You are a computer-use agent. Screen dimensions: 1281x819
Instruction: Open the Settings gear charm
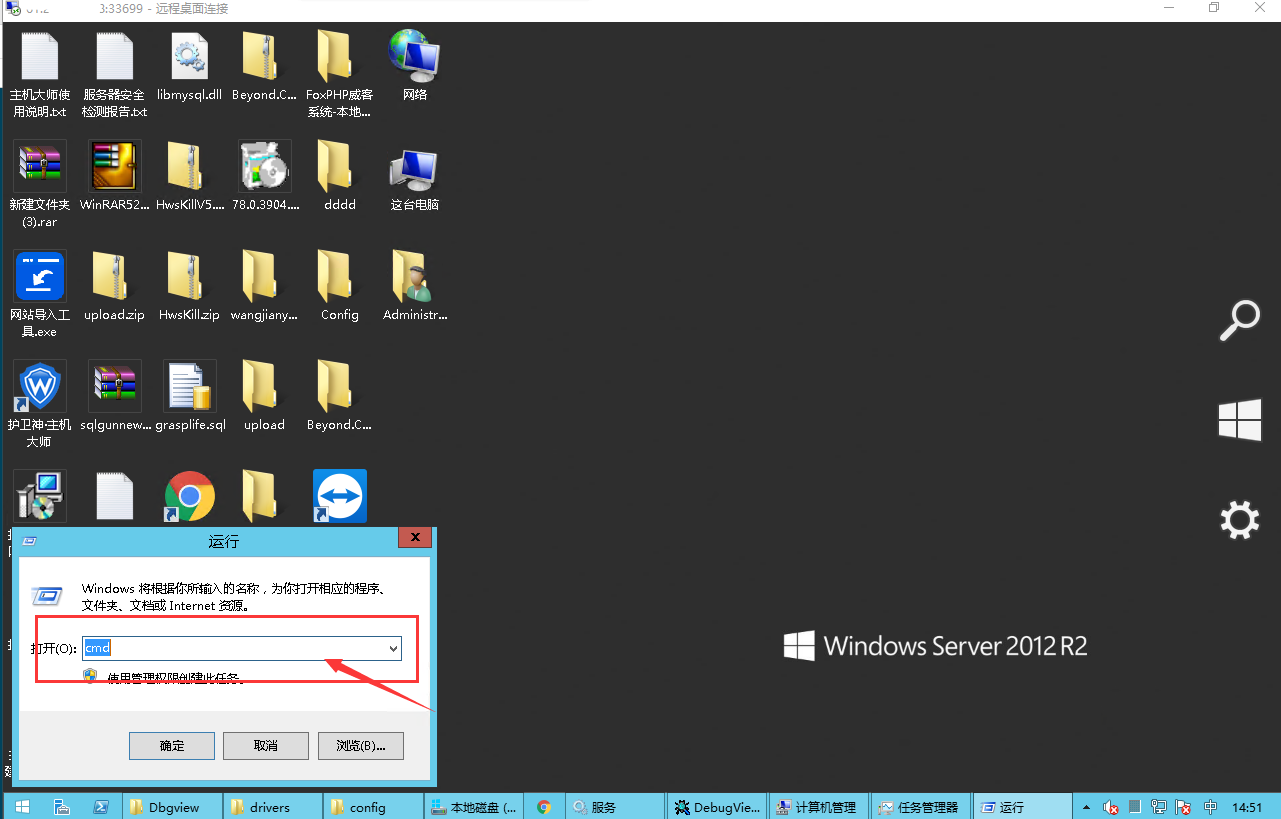1240,521
